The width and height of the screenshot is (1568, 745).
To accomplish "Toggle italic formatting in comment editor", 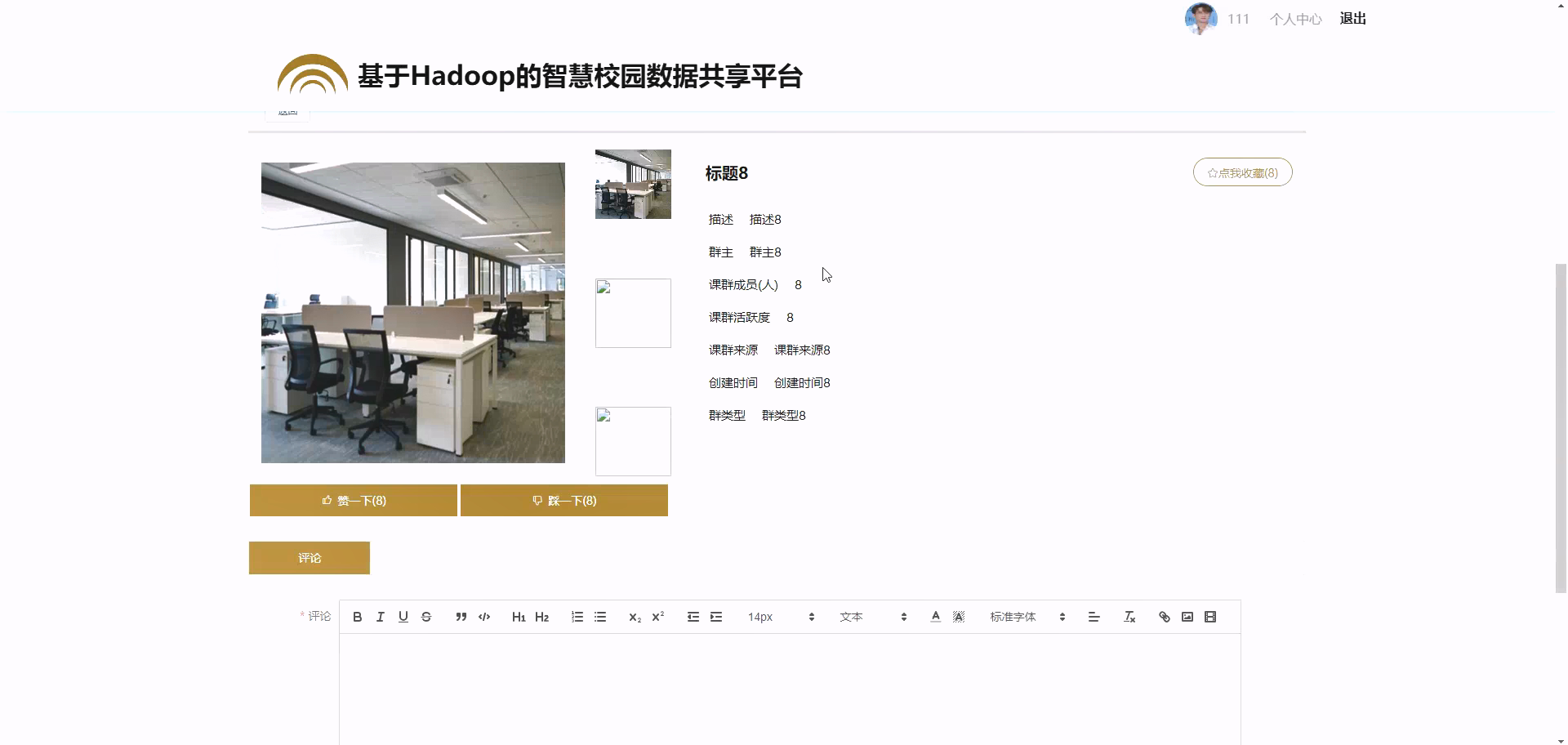I will click(x=380, y=617).
